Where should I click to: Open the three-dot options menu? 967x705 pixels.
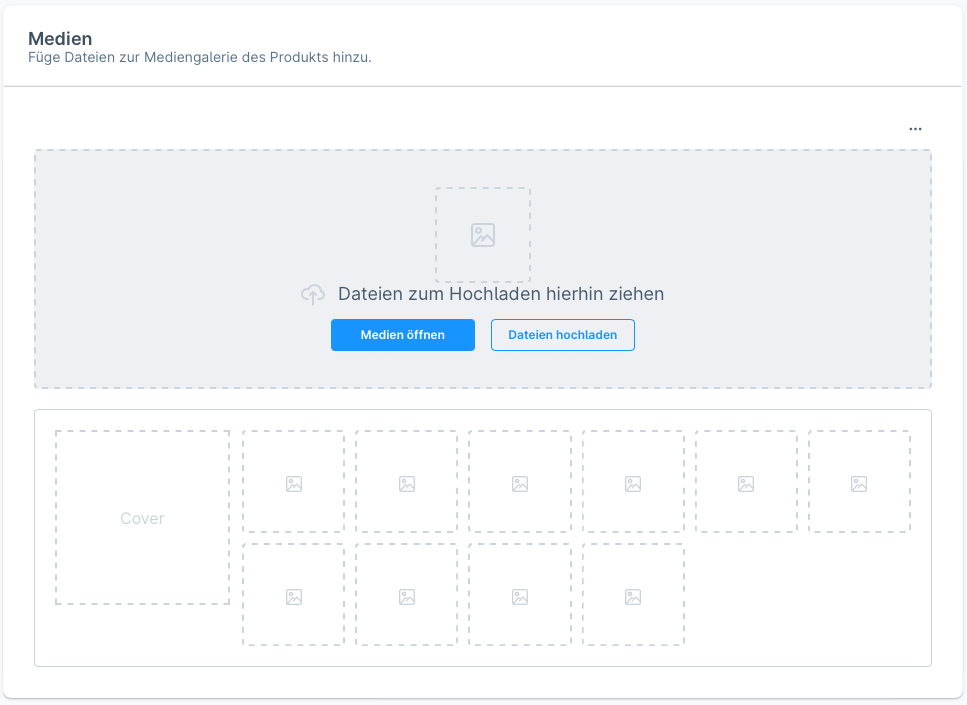pyautogui.click(x=915, y=129)
